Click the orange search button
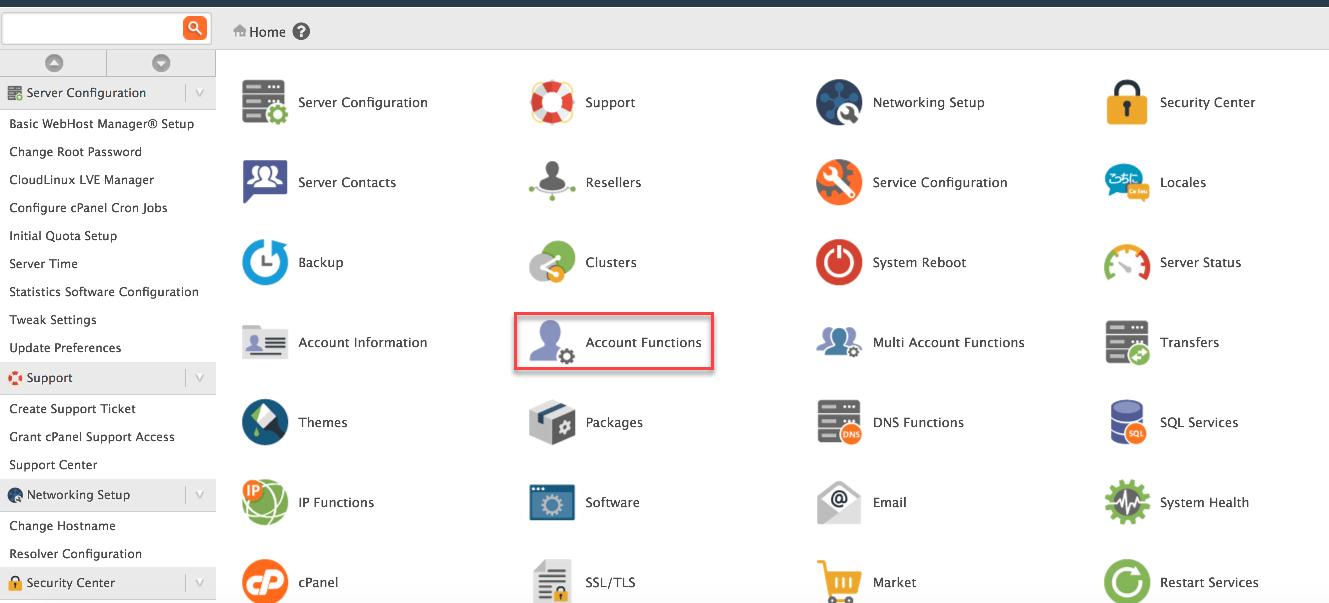The image size is (1329, 603). (x=195, y=28)
